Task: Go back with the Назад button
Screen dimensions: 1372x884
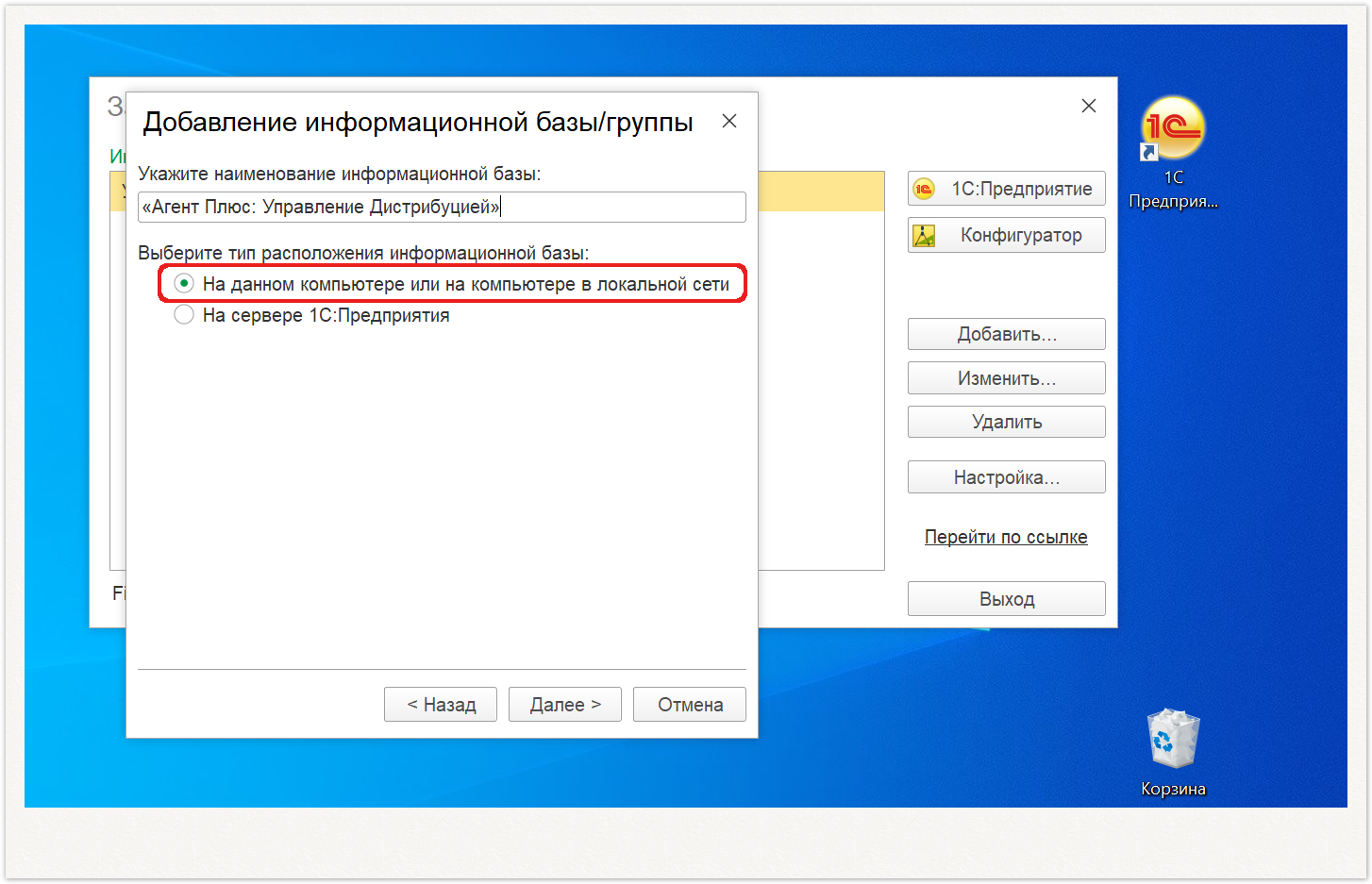Action: coord(441,705)
